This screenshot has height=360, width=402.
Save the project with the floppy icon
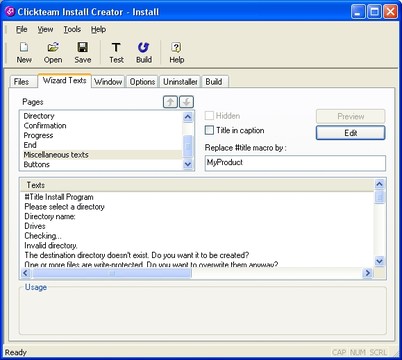click(83, 53)
